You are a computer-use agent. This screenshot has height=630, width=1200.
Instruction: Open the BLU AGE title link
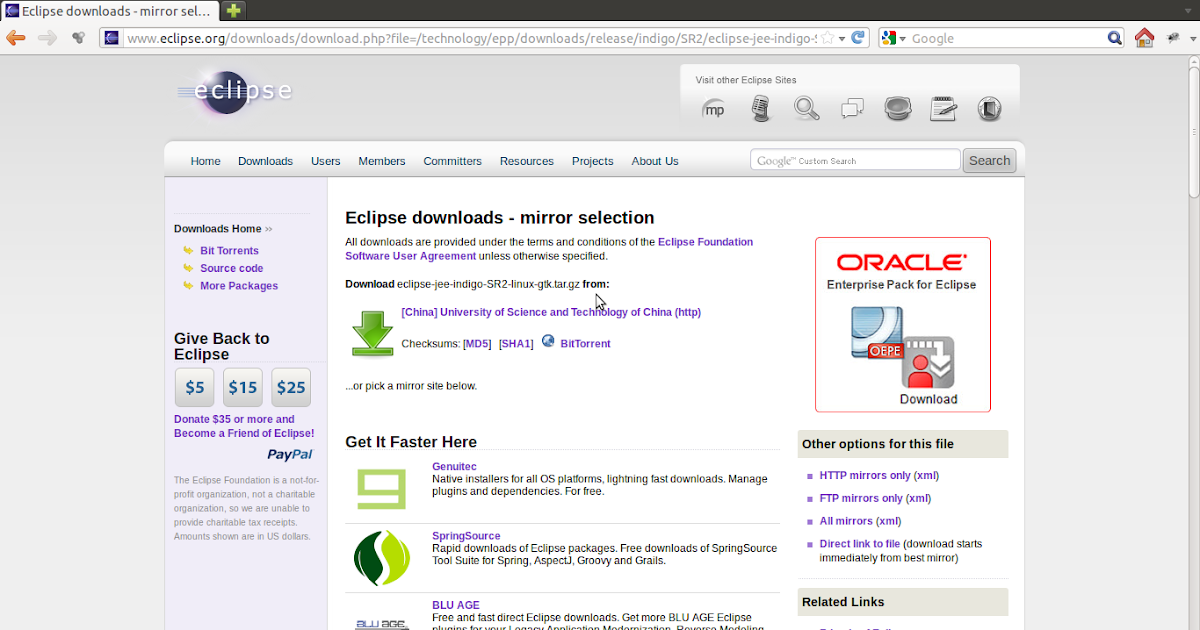[x=456, y=605]
